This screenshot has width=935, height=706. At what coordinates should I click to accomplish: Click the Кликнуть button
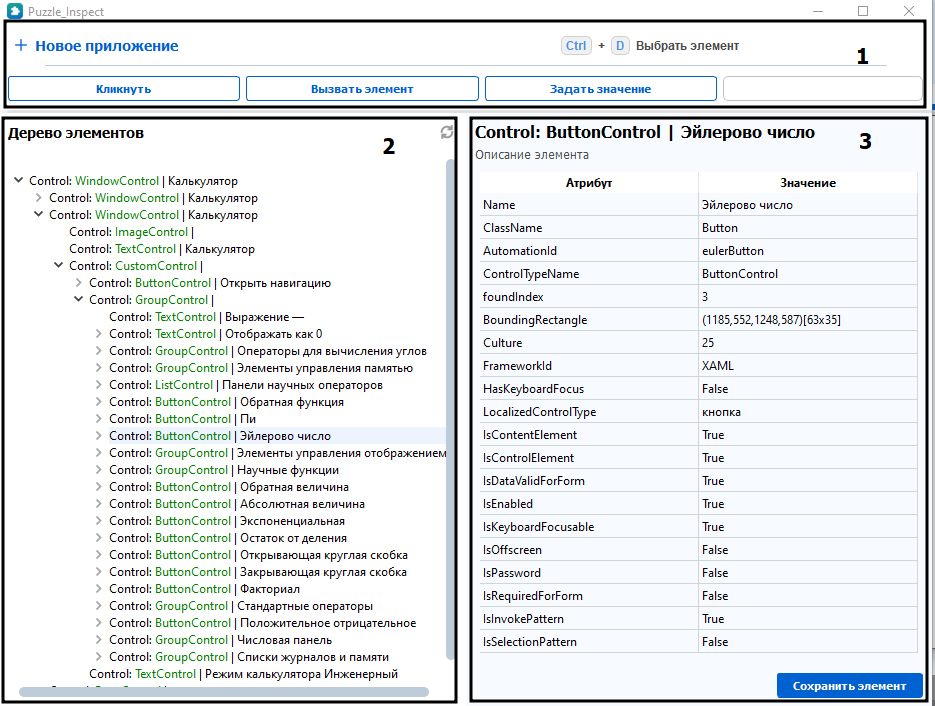pos(124,89)
